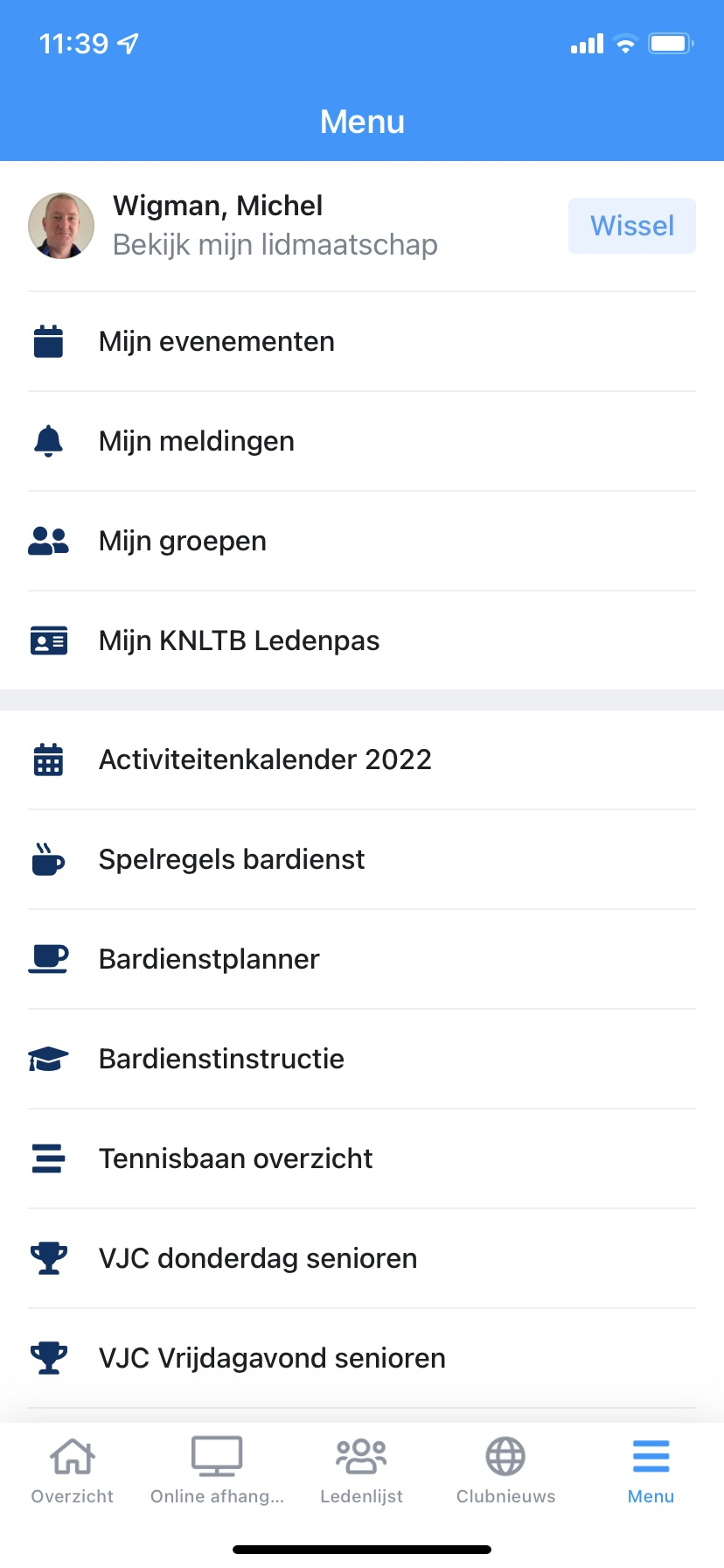Viewport: 724px width, 1568px height.
Task: Tap Michel Wigman's profile photo
Action: pos(61,226)
